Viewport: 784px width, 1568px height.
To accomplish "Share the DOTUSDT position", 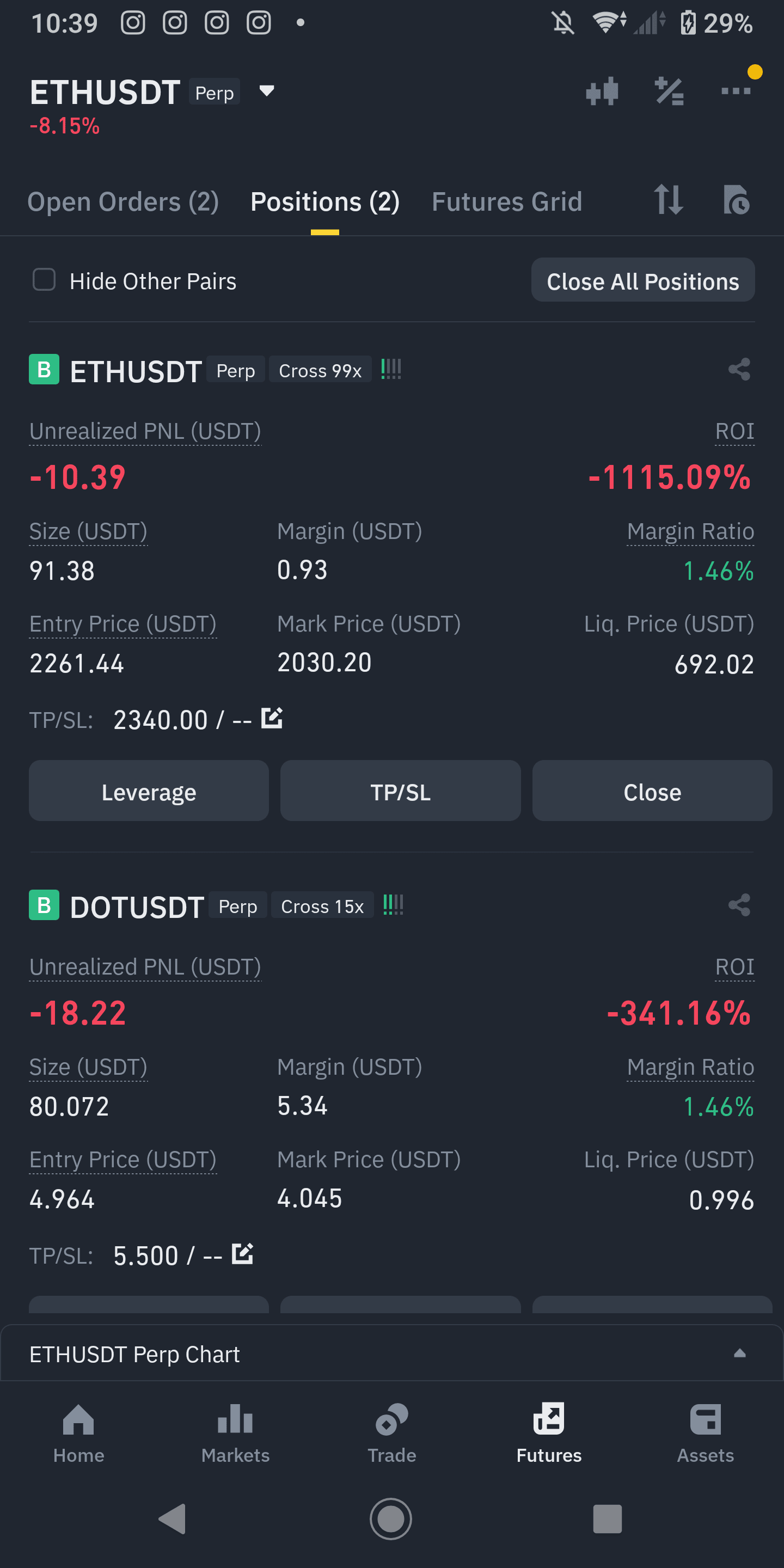I will 739,905.
